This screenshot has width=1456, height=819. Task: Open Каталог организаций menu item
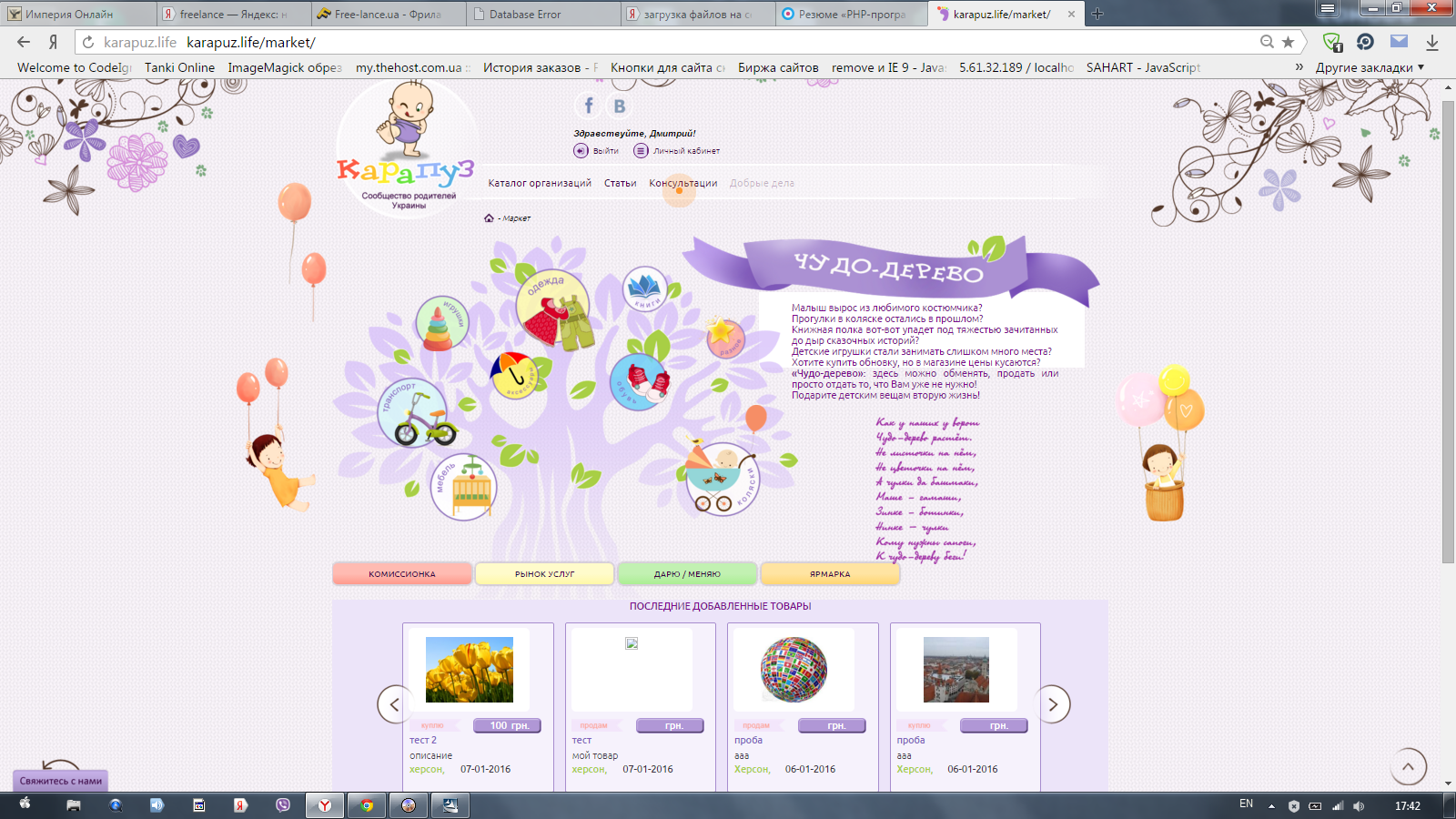click(x=540, y=183)
